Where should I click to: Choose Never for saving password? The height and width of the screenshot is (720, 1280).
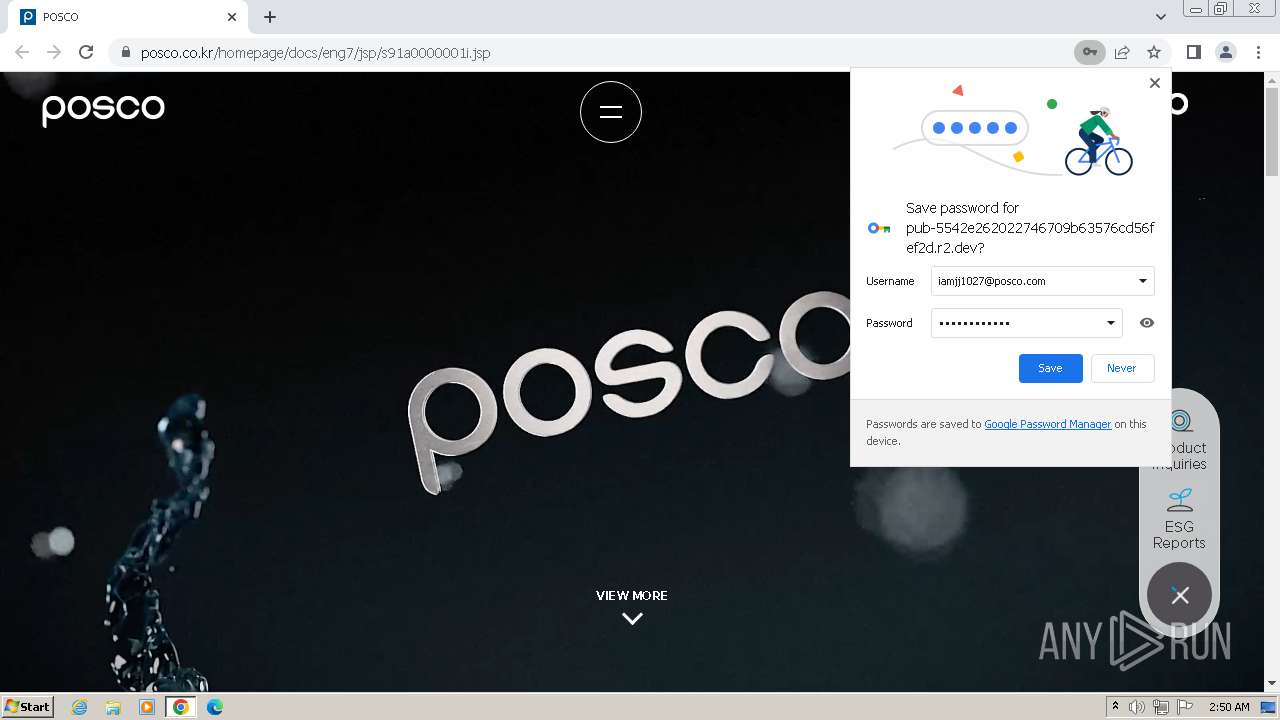(x=1122, y=368)
